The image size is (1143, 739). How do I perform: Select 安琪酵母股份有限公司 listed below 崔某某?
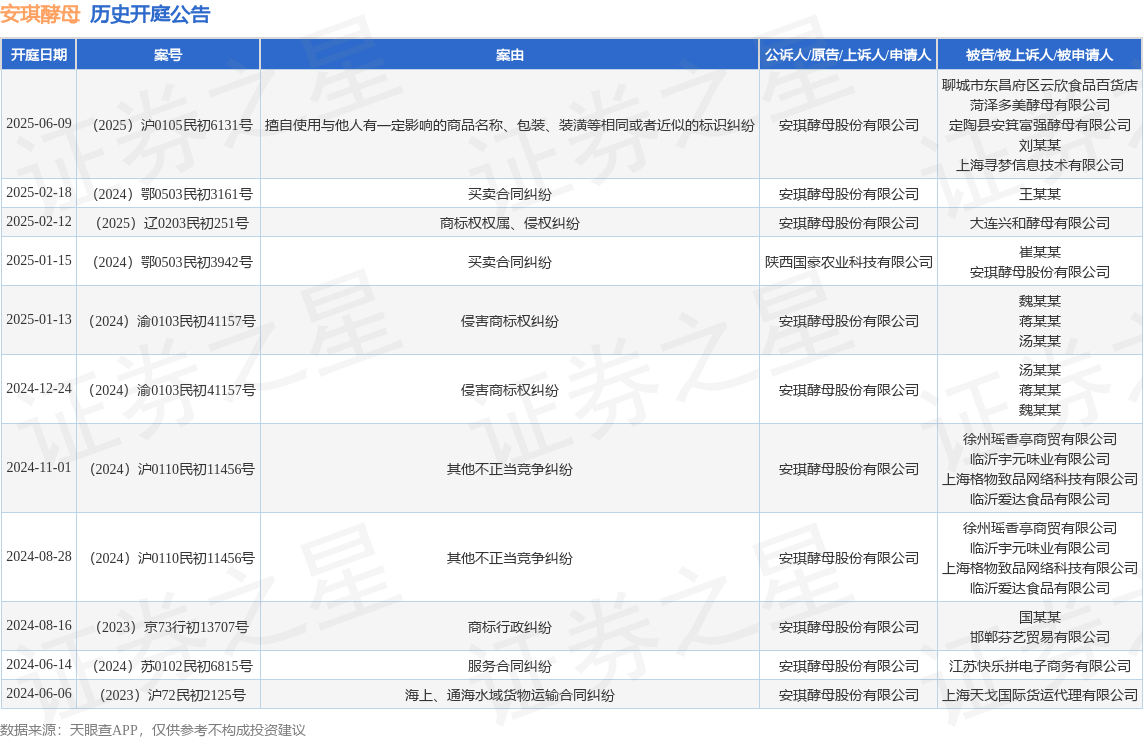click(x=1039, y=273)
